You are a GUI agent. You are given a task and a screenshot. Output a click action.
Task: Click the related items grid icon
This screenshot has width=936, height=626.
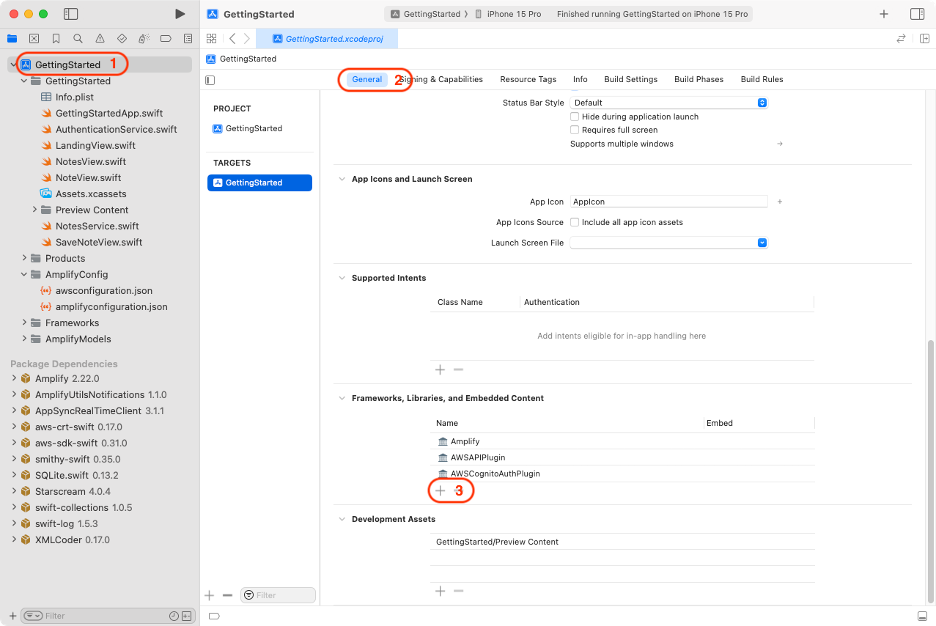(211, 39)
